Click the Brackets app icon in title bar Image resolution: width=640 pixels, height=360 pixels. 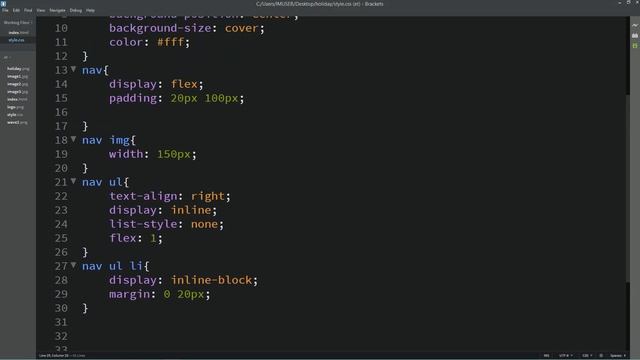(x=4, y=4)
